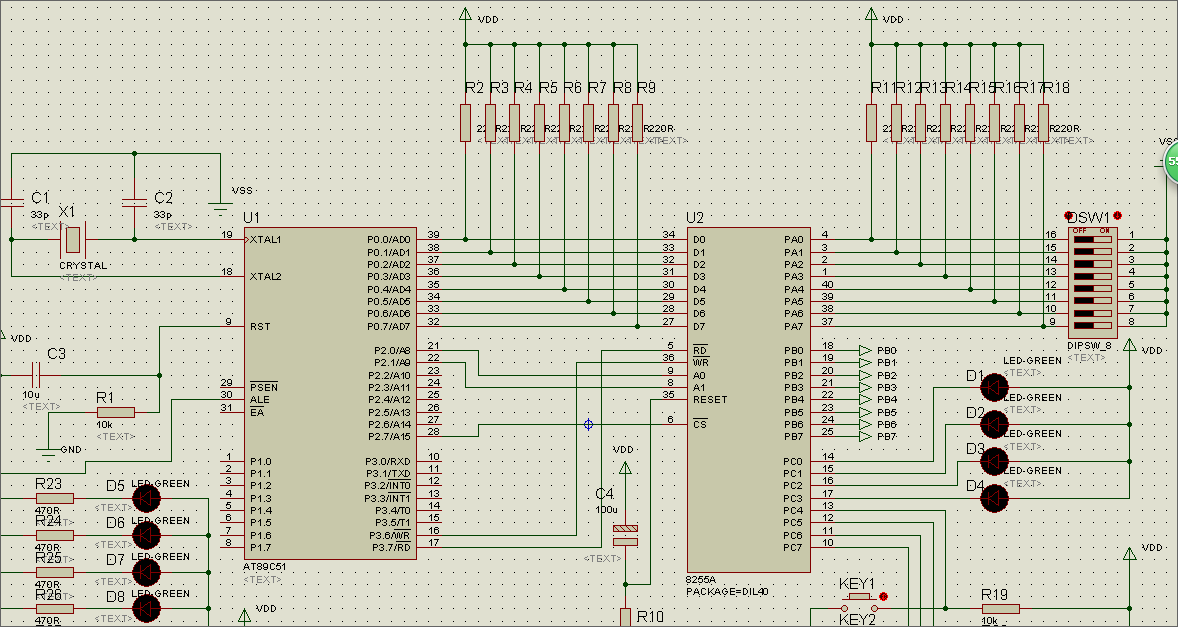Toggle DIP switch 1 on DSW1

1092,240
